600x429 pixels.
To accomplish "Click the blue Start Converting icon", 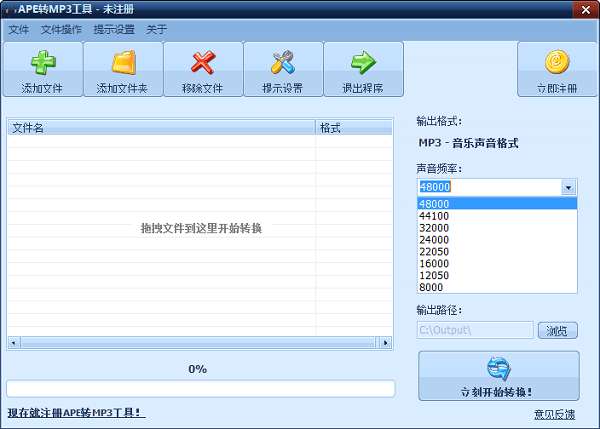I will tap(499, 369).
